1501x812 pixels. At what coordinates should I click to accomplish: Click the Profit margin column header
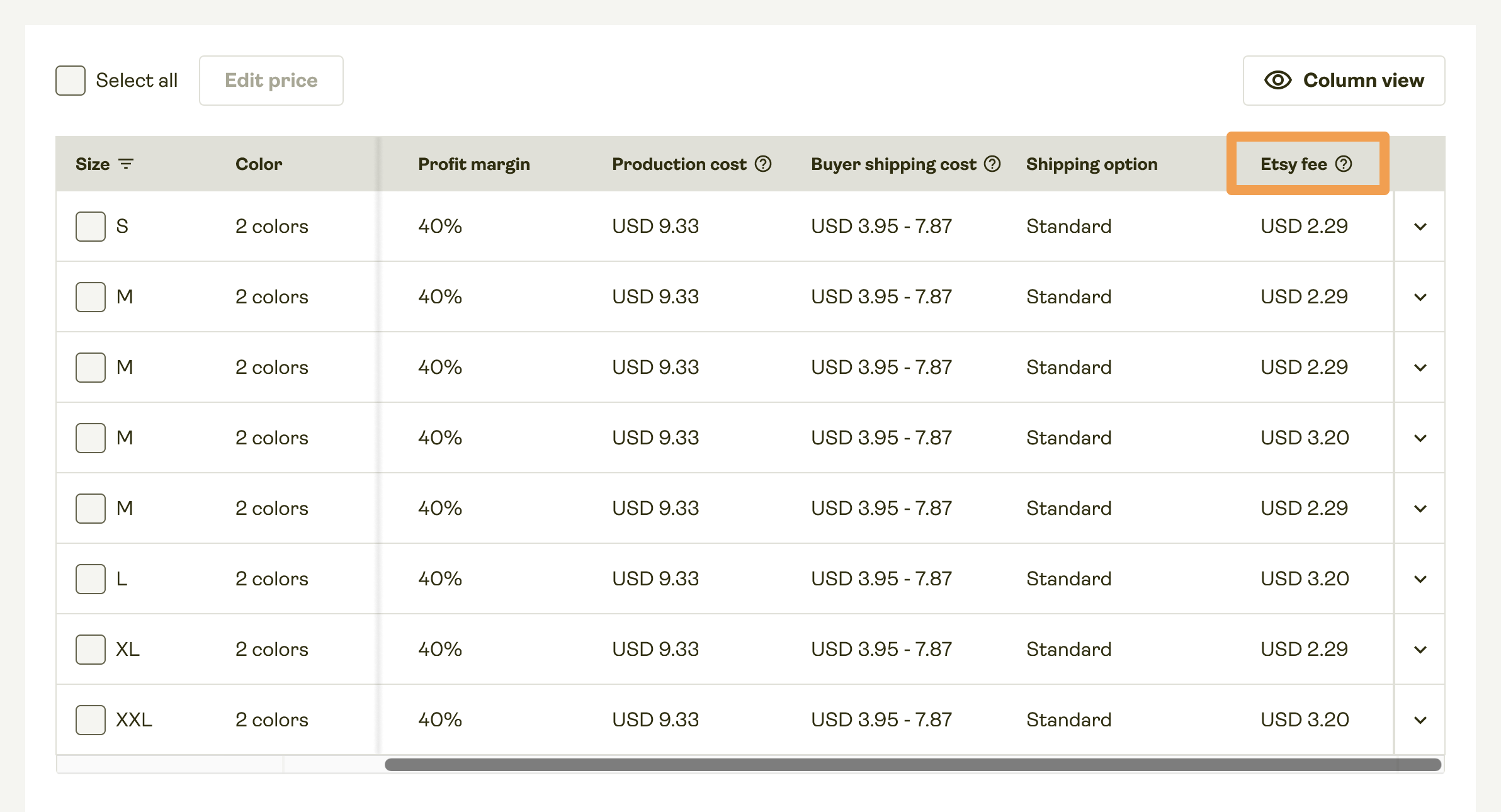(473, 164)
